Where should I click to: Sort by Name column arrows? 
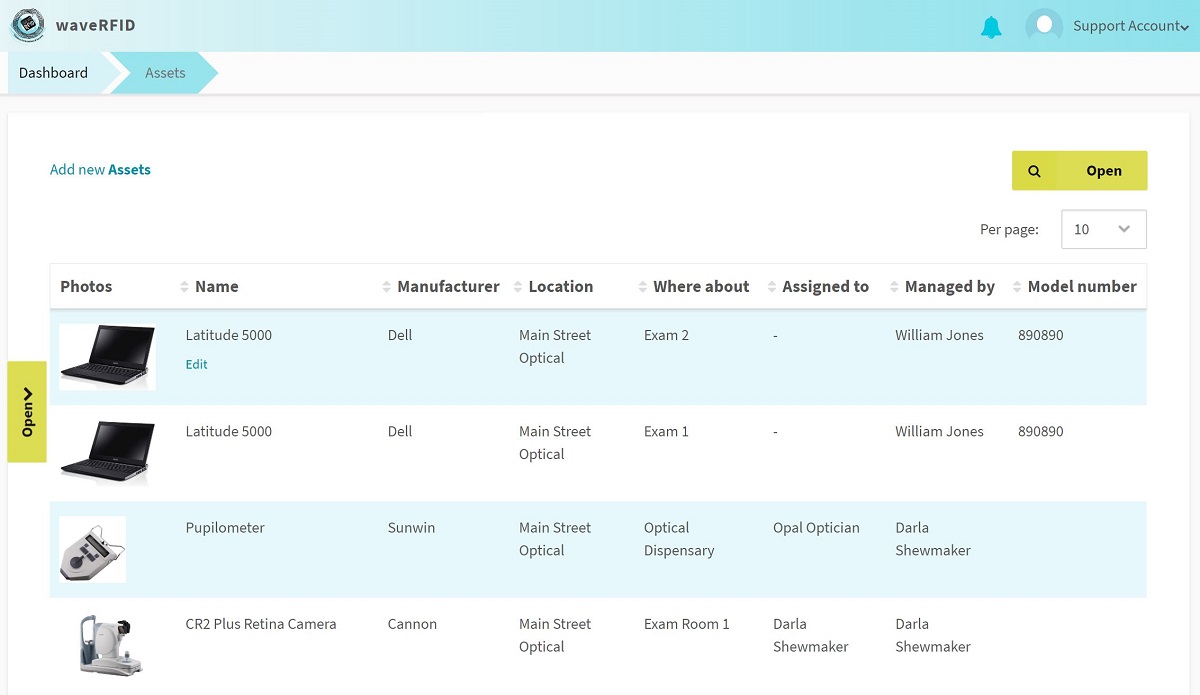[x=184, y=287]
